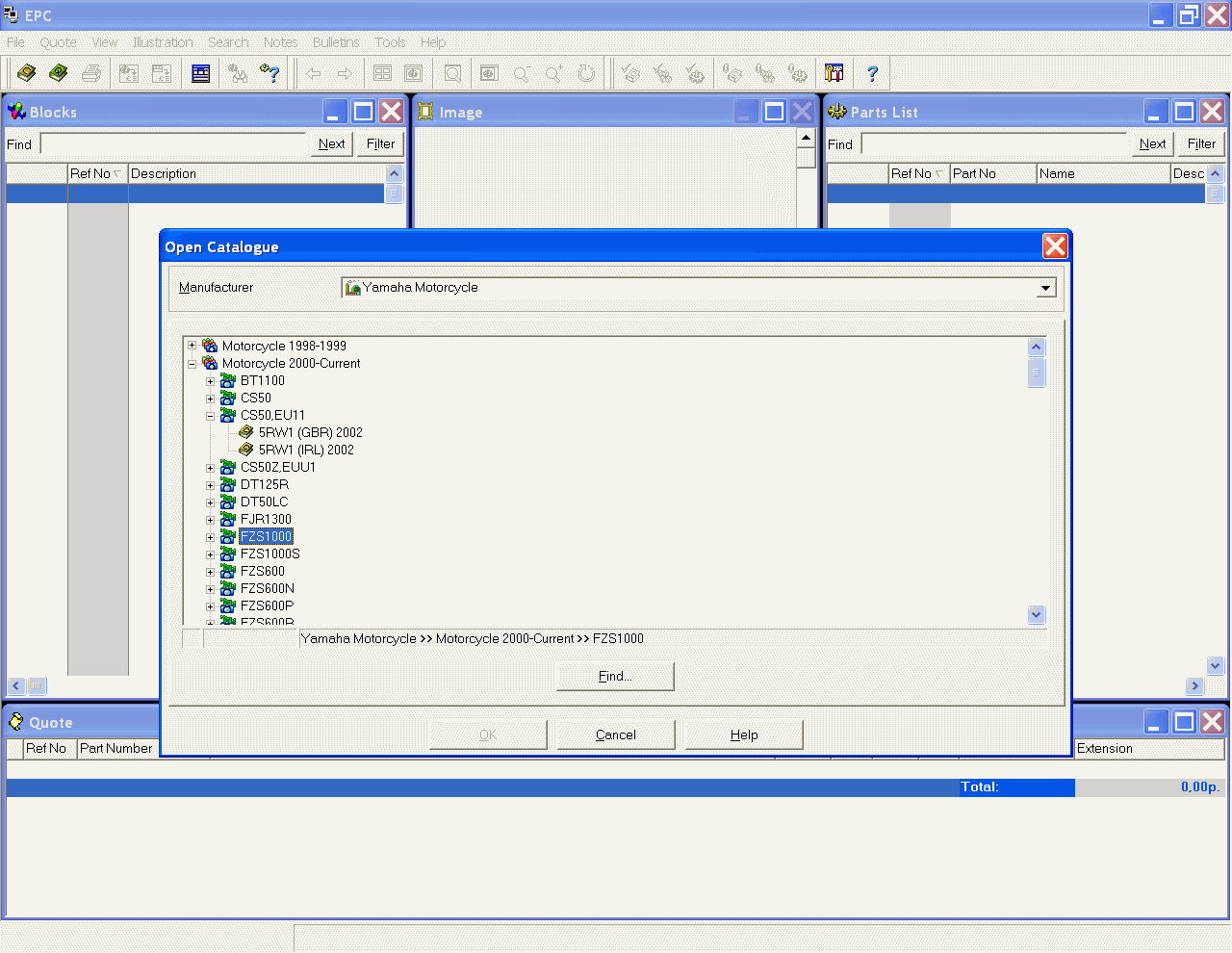Viewport: 1232px width, 953px height.
Task: Select 5RW1 (IRL) 2002 catalogue entry
Action: [306, 450]
